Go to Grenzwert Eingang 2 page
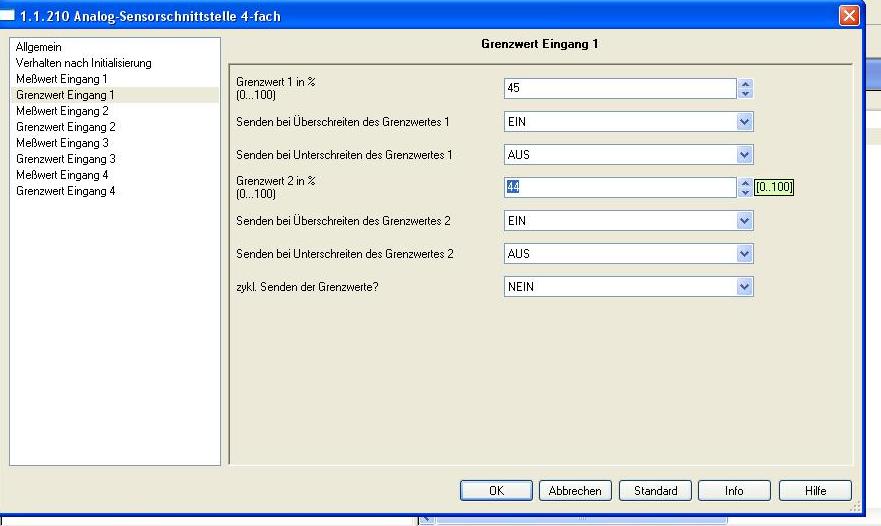Screen dimensions: 881x526 pyautogui.click(x=65, y=127)
